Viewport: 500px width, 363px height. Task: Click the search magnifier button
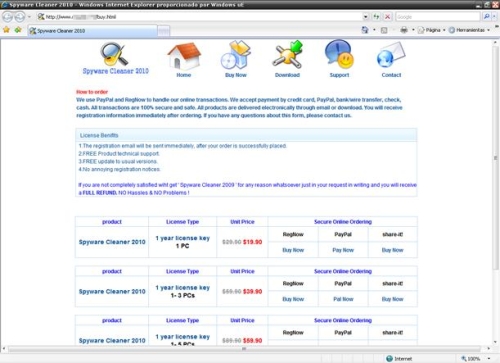click(x=486, y=16)
